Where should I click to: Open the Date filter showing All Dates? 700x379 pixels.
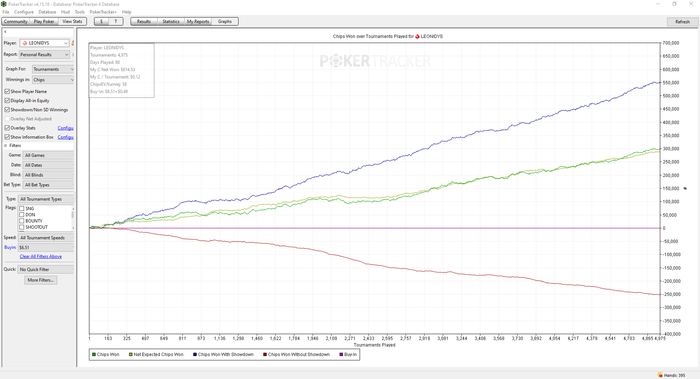(48, 165)
